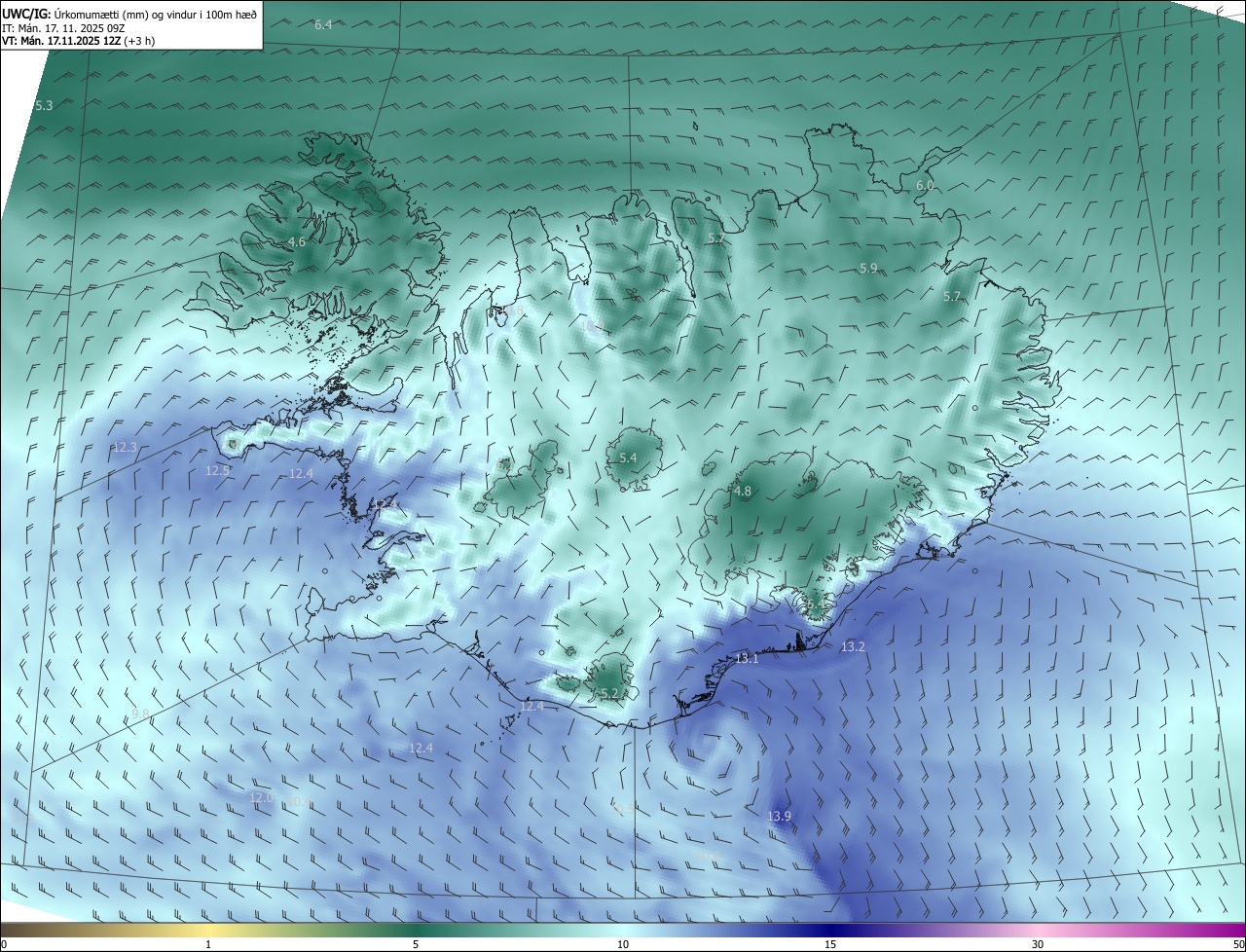Click the 4.6 value over the Westfjords
Screen dimensions: 1246x952
point(297,242)
